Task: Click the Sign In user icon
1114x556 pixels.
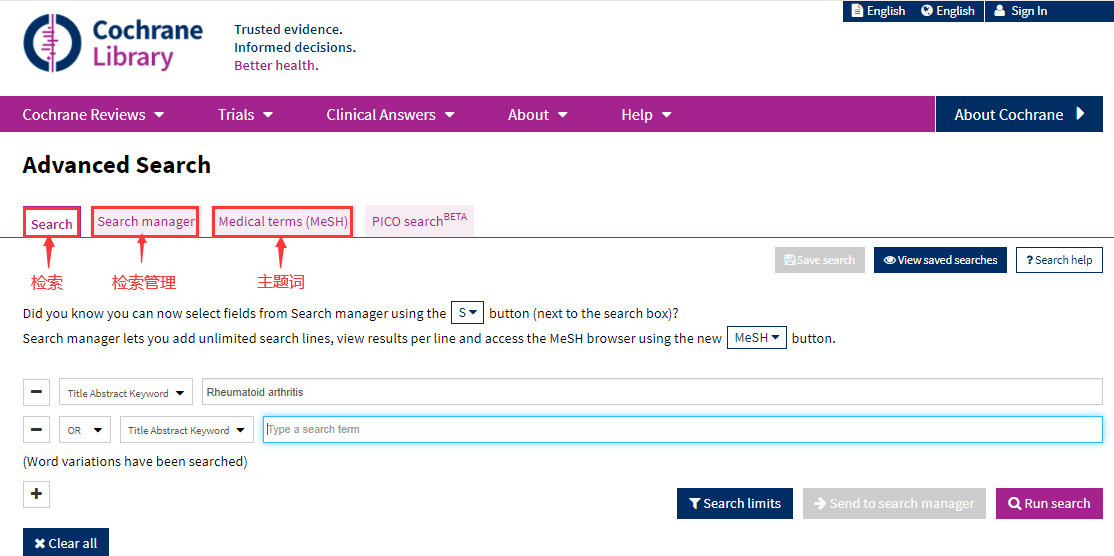Action: point(999,11)
